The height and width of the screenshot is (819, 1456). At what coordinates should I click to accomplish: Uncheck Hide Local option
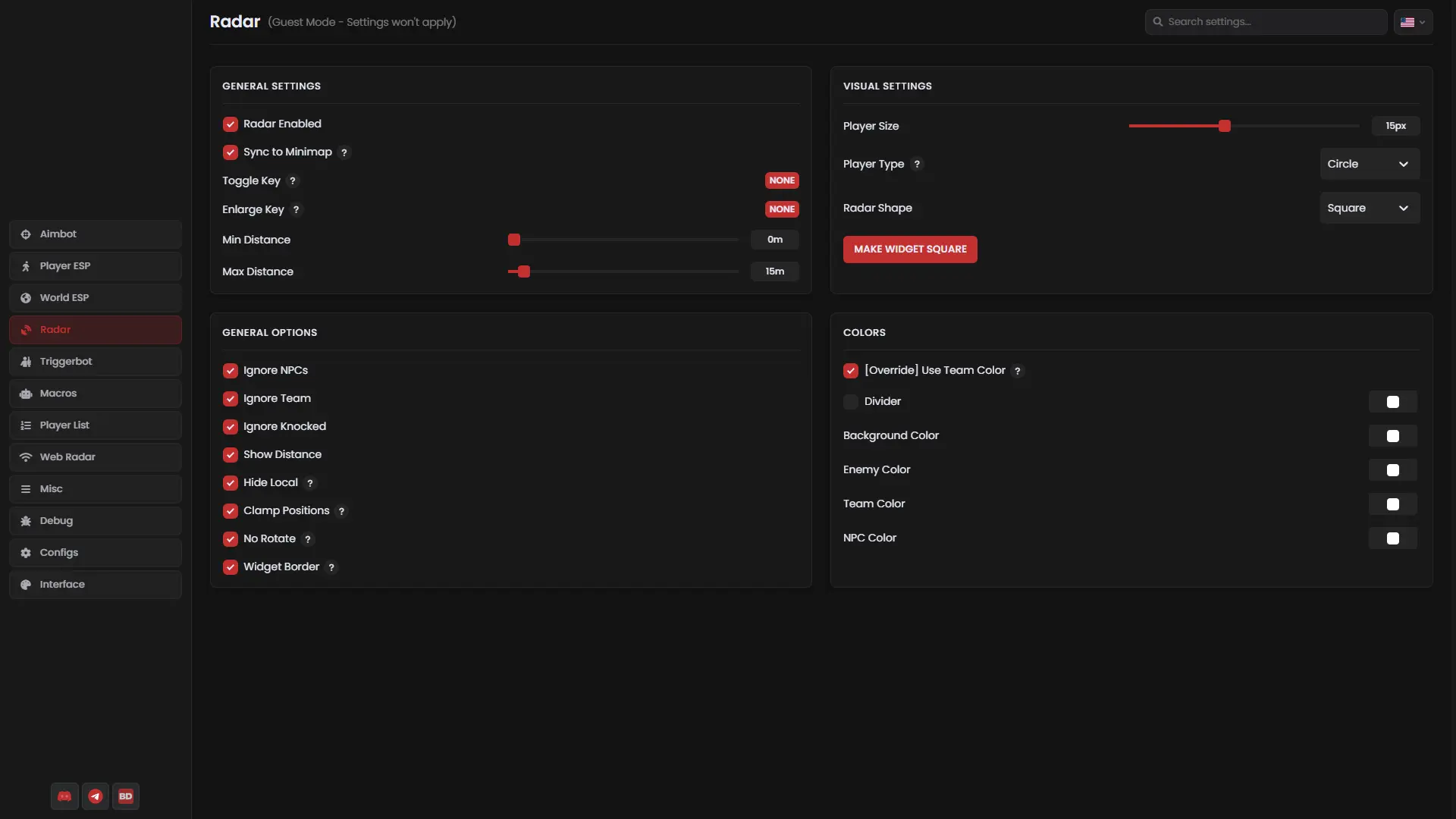point(231,483)
